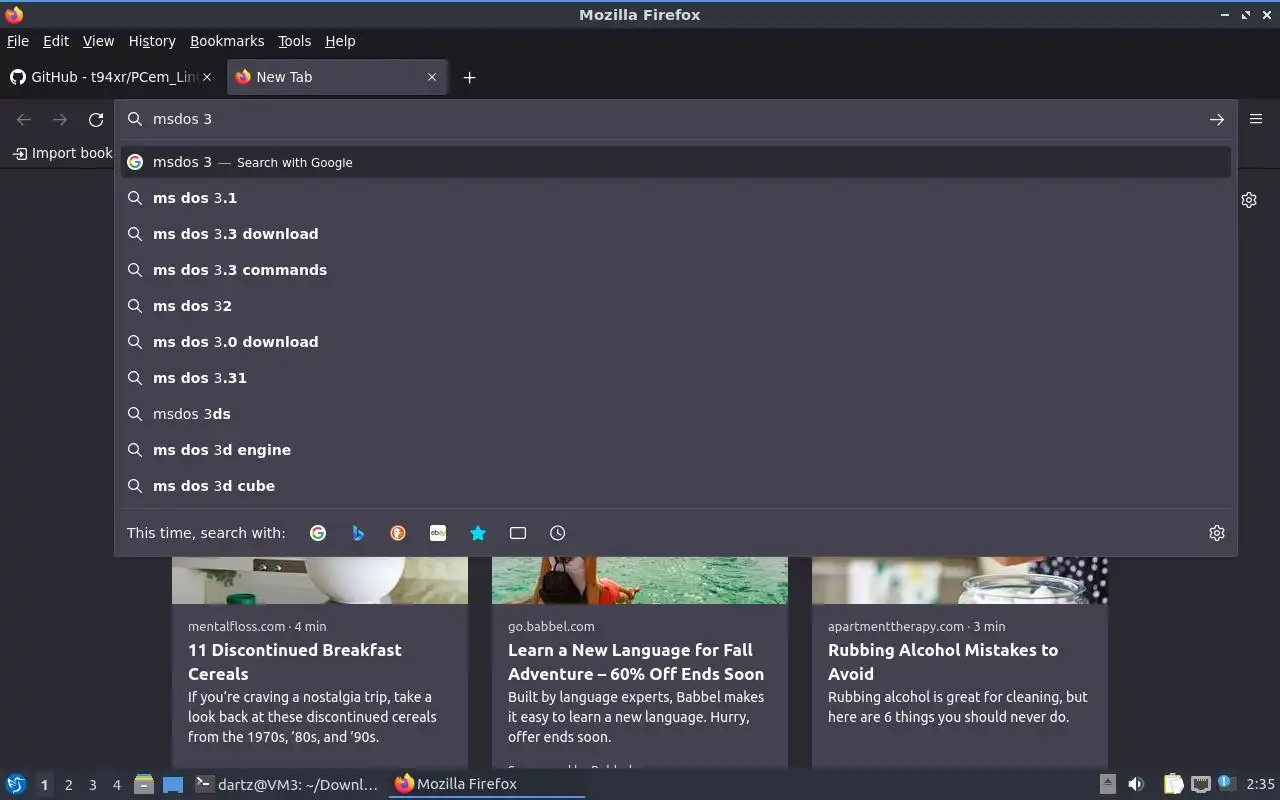This screenshot has width=1280, height=800.
Task: Choose the 'ms dos 3.1' suggestion
Action: 676,198
